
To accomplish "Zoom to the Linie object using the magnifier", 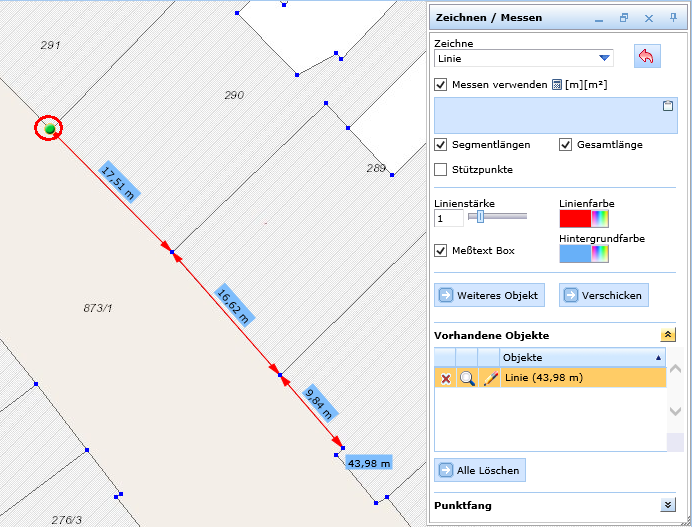I will 467,377.
